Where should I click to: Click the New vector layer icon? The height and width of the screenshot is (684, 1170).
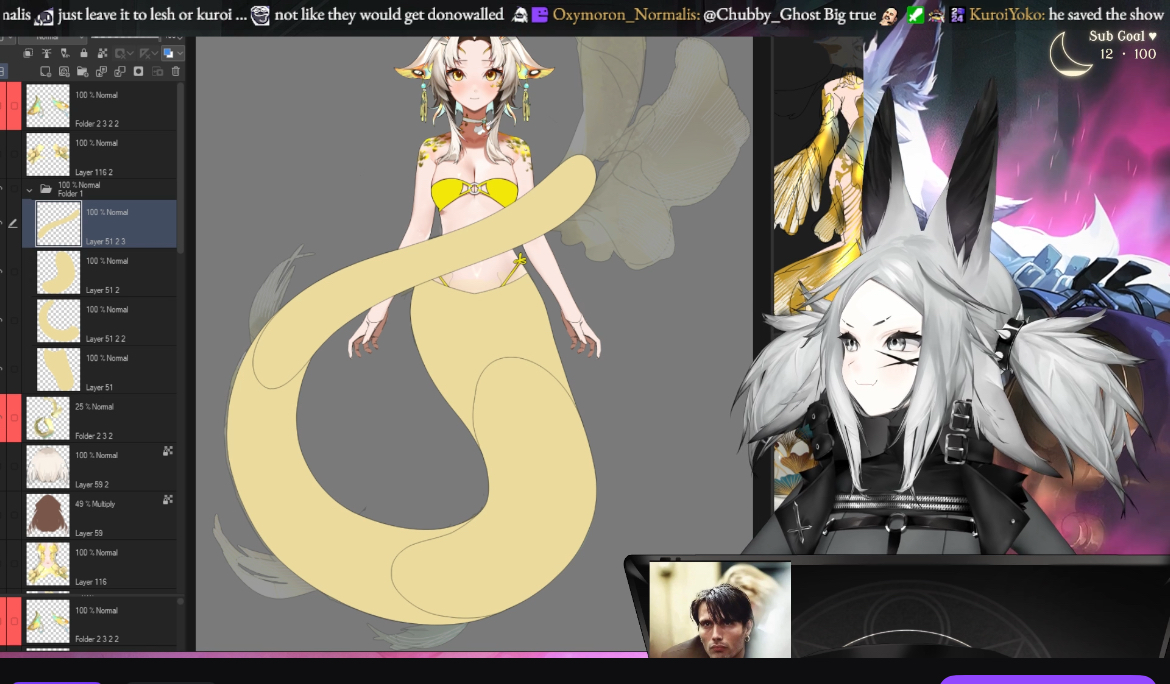click(x=64, y=71)
